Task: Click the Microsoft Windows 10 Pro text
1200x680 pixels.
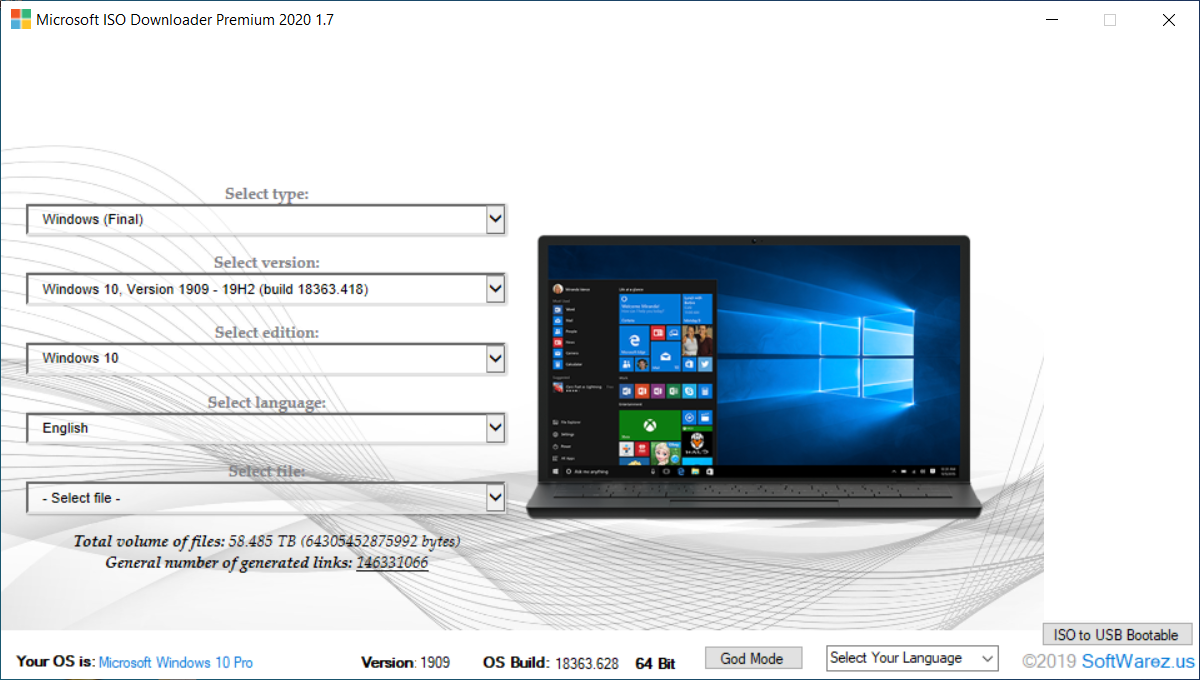Action: [x=176, y=662]
